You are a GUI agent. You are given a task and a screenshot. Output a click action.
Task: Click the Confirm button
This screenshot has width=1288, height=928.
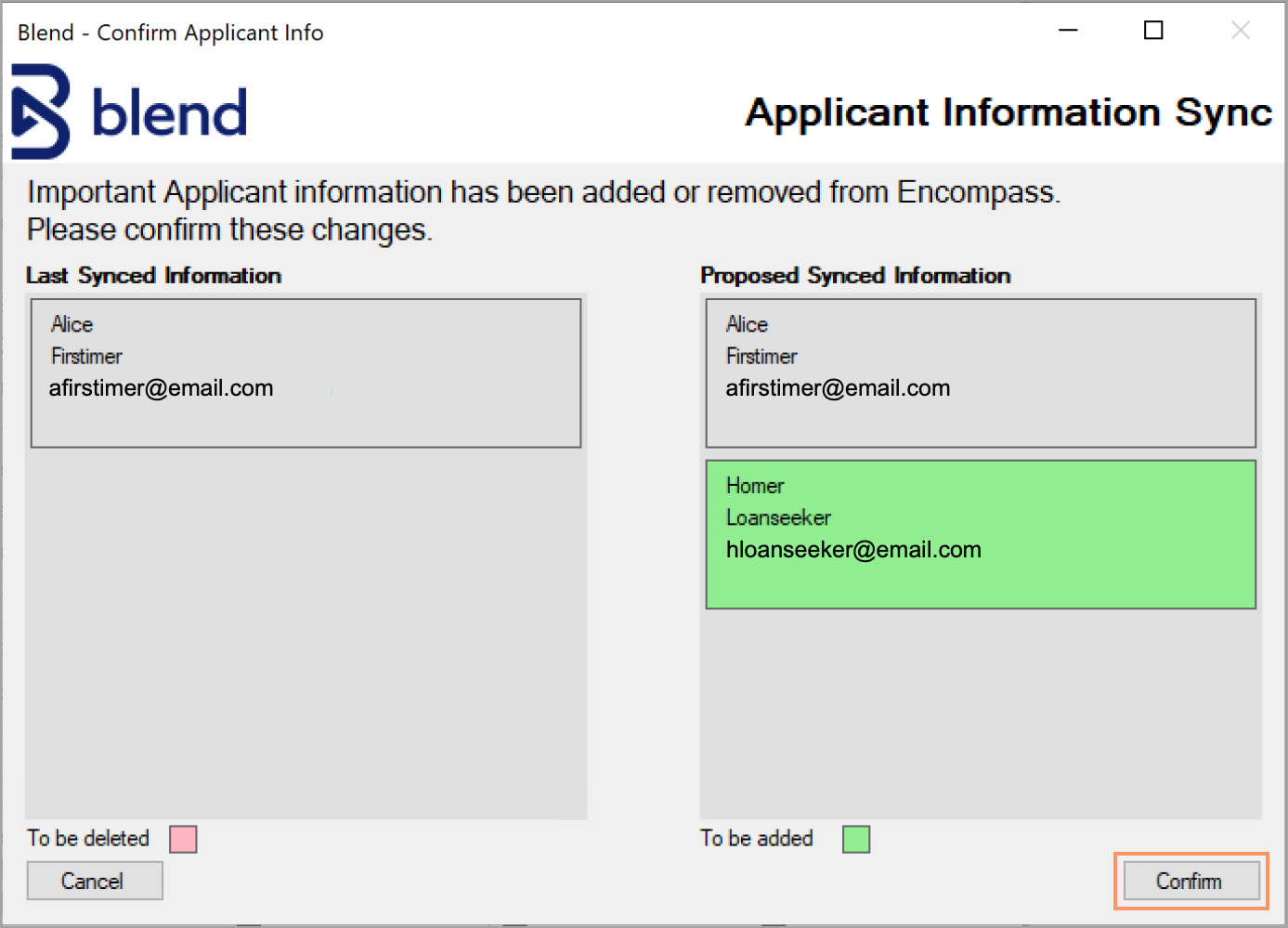click(x=1191, y=881)
